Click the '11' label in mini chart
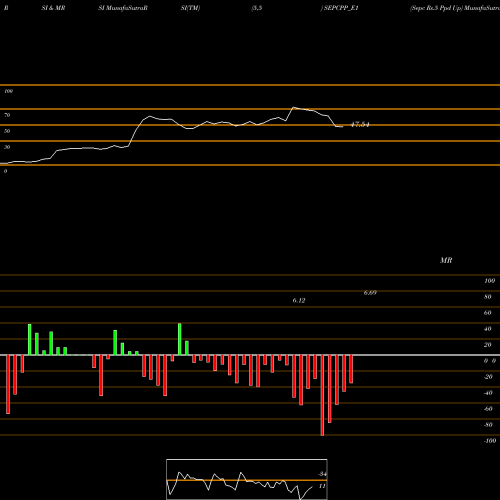The height and width of the screenshot is (500, 500). tap(322, 486)
